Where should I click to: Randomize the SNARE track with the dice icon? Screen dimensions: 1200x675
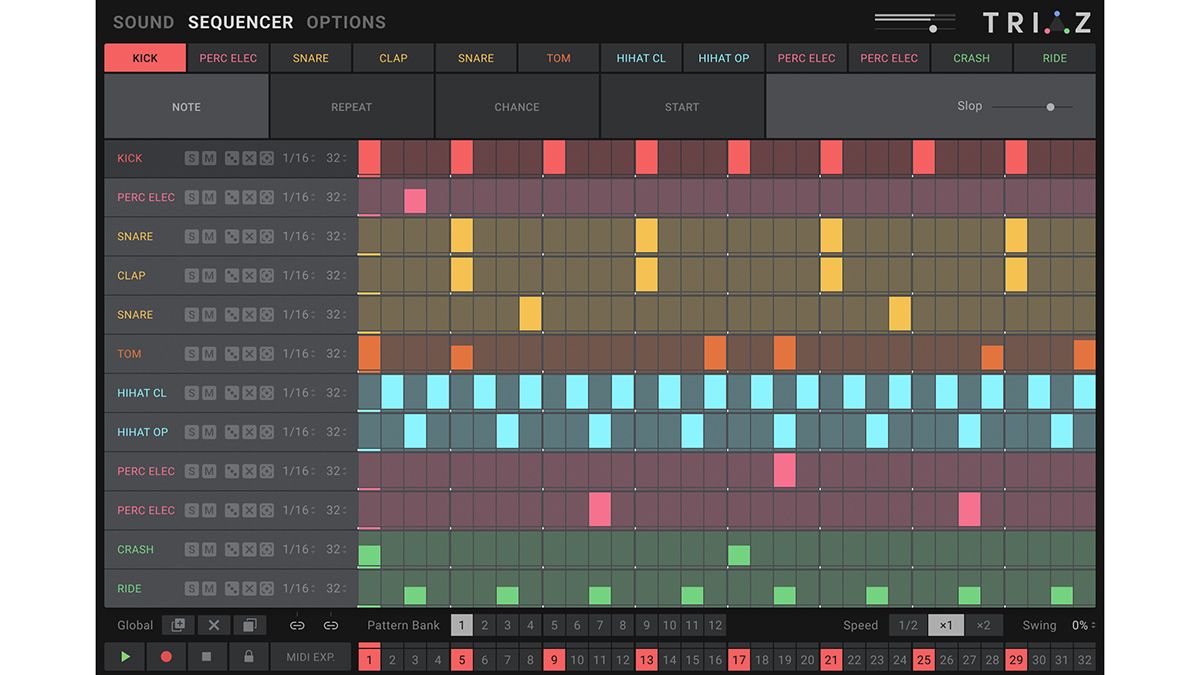232,236
